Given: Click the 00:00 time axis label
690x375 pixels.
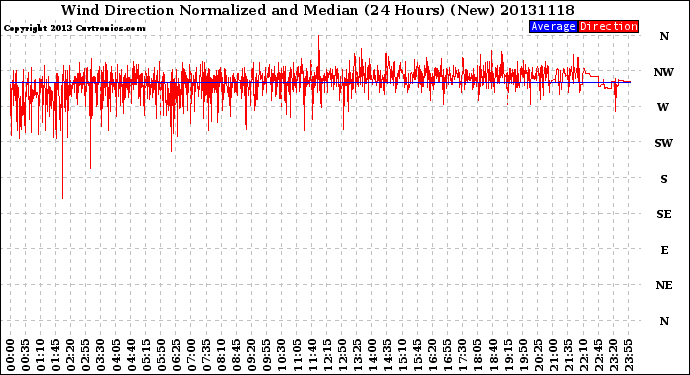Looking at the screenshot, I should 11,355.
